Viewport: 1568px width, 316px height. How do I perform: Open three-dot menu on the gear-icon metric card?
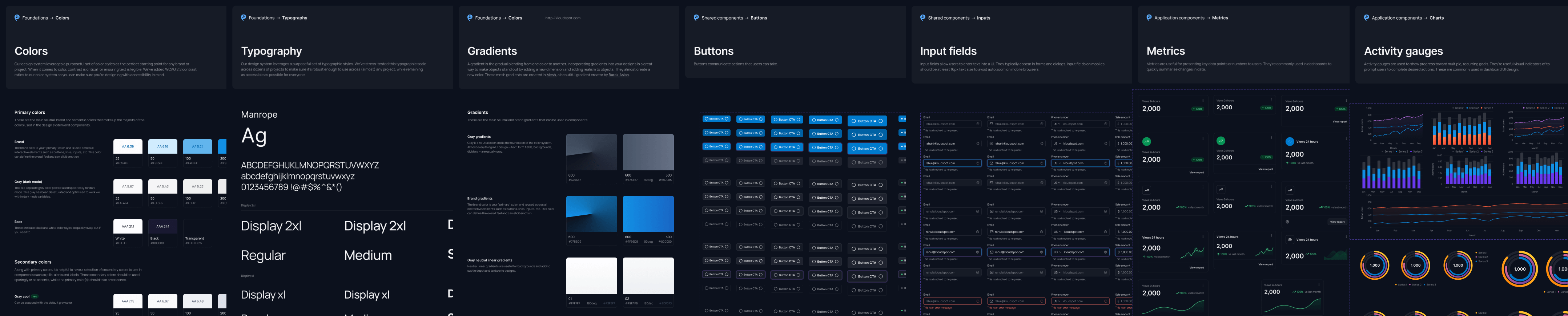coord(1346,186)
